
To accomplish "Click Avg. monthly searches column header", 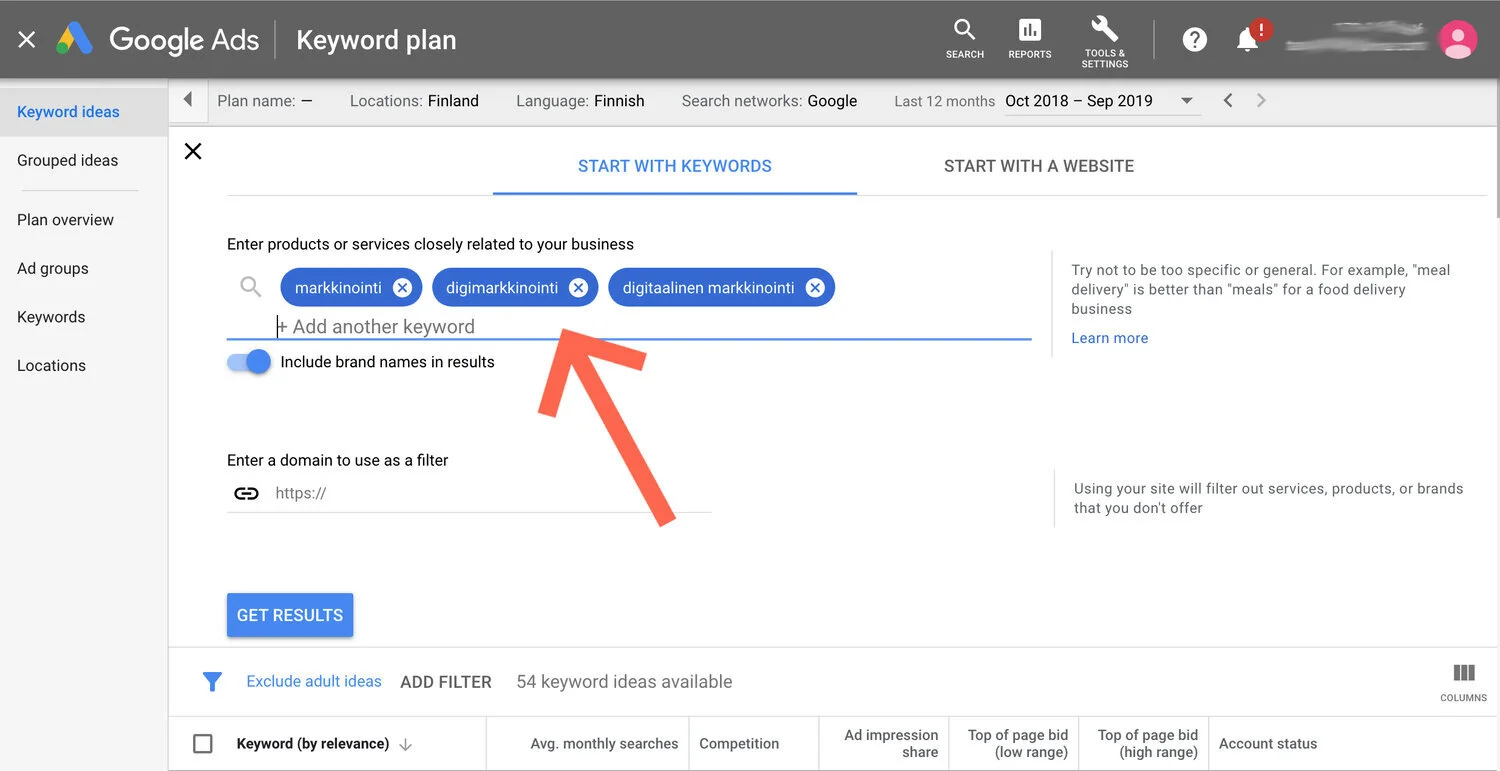I will [x=604, y=744].
